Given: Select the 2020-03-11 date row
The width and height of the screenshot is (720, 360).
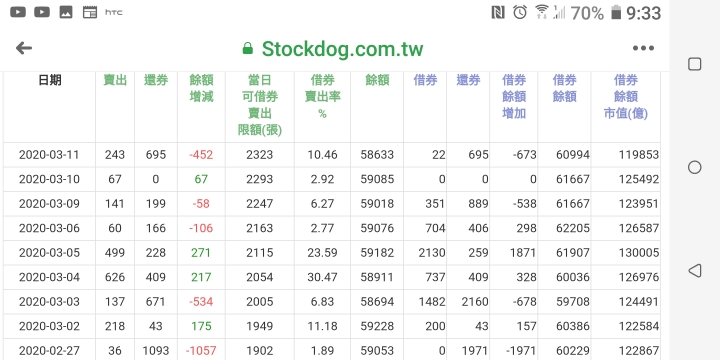Looking at the screenshot, I should 332,155.
